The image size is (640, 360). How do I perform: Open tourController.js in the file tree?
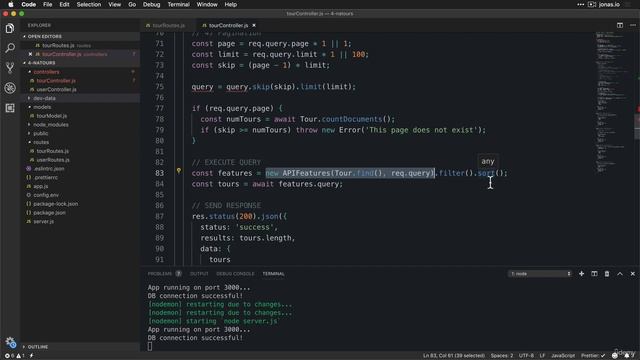56,81
